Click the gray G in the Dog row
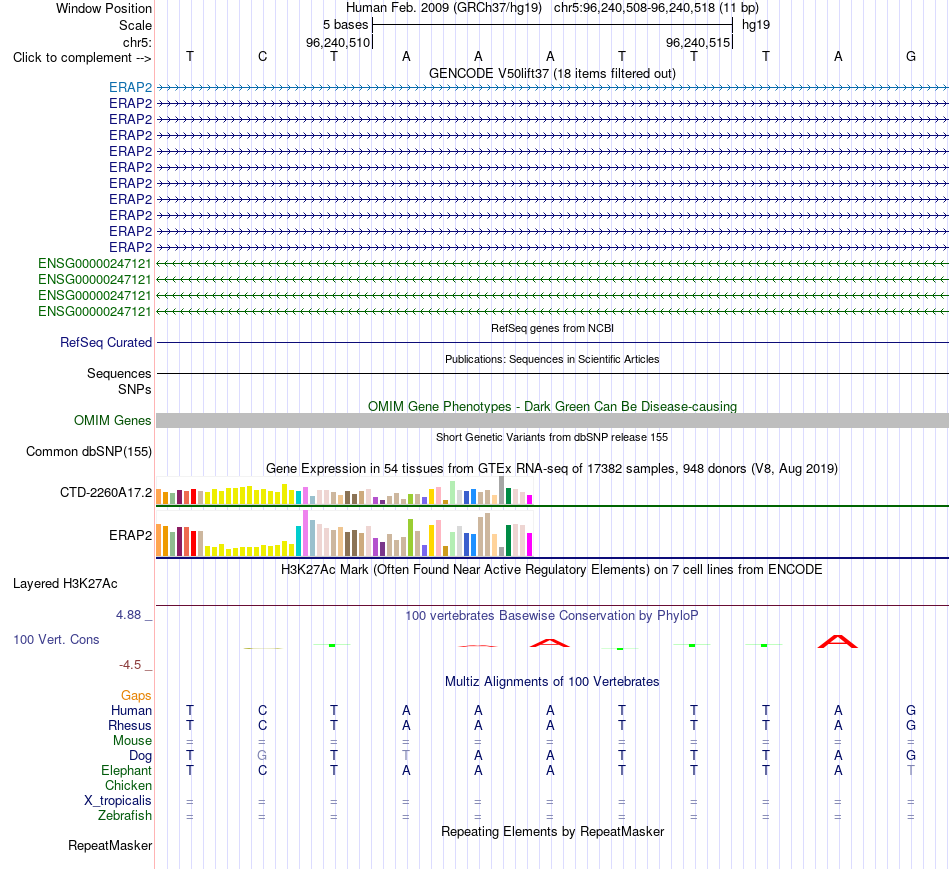Image resolution: width=950 pixels, height=869 pixels. pos(262,756)
